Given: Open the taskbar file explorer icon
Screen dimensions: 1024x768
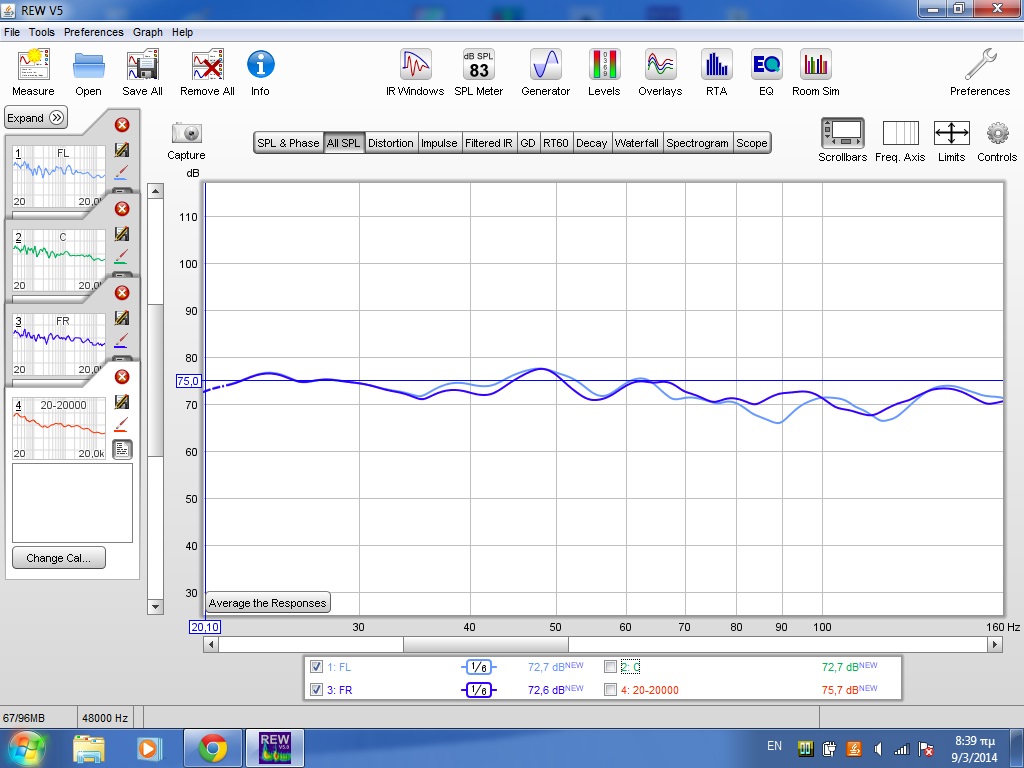Looking at the screenshot, I should 89,748.
